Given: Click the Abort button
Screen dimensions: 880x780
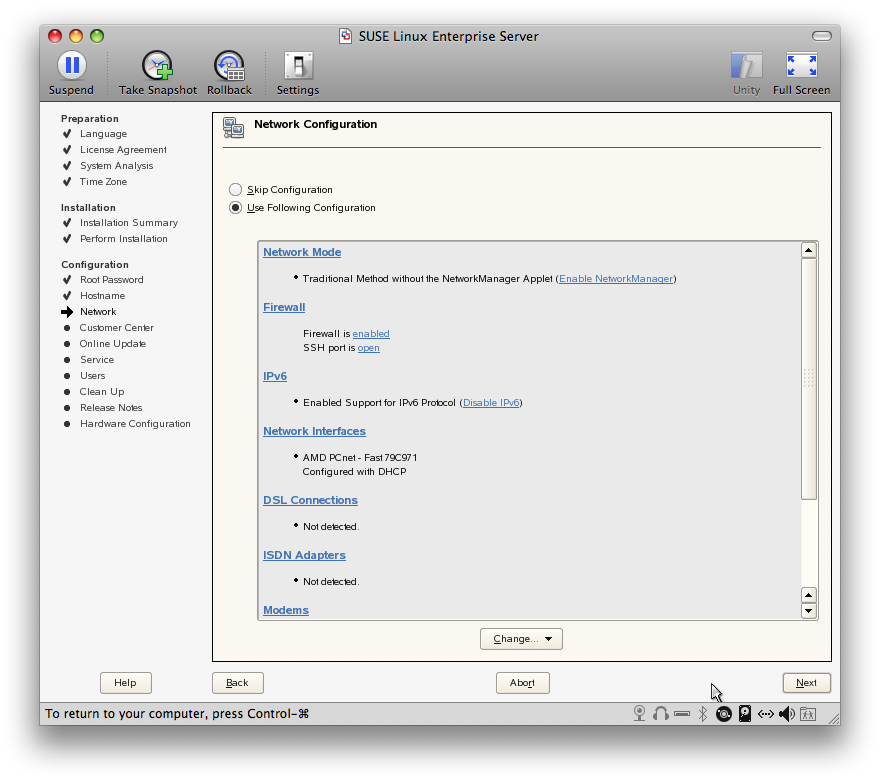Looking at the screenshot, I should click(x=522, y=683).
